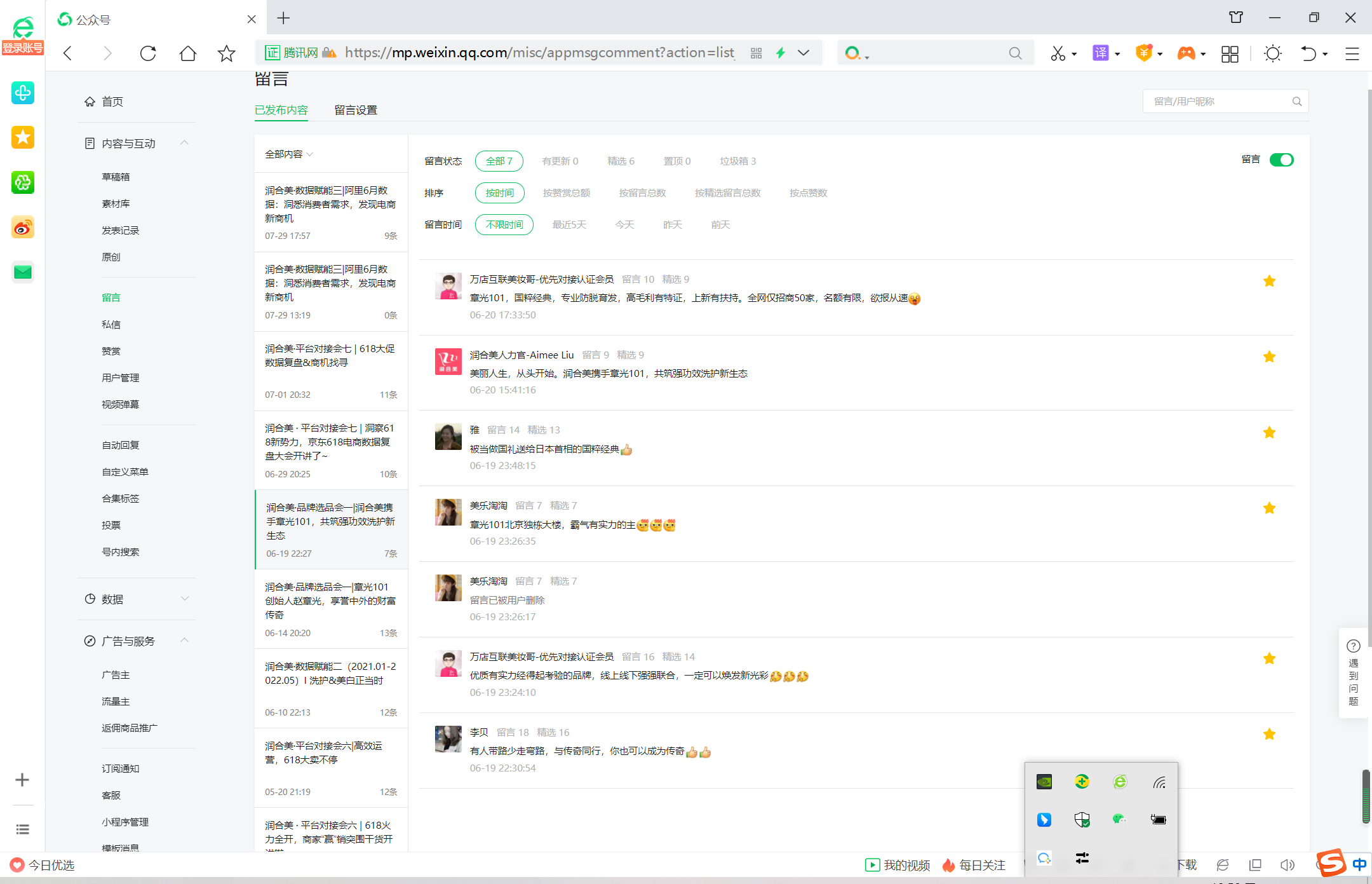This screenshot has height=884, width=1372.
Task: Sort comments by 按点赞数
Action: [x=808, y=193]
